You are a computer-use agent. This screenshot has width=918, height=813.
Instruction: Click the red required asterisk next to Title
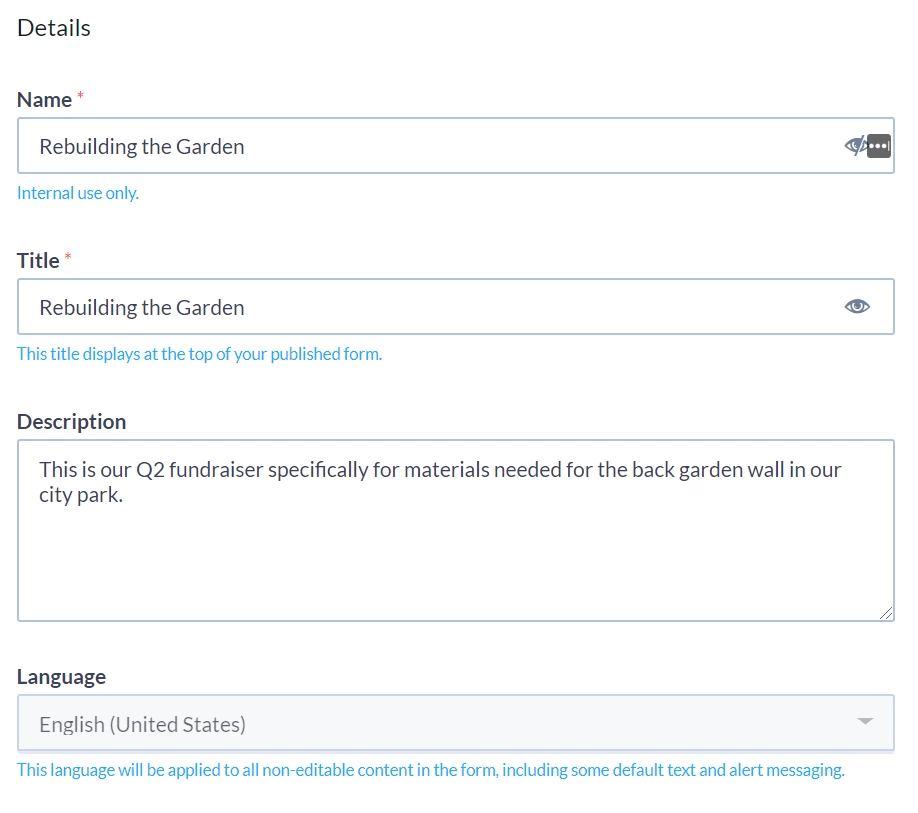68,256
